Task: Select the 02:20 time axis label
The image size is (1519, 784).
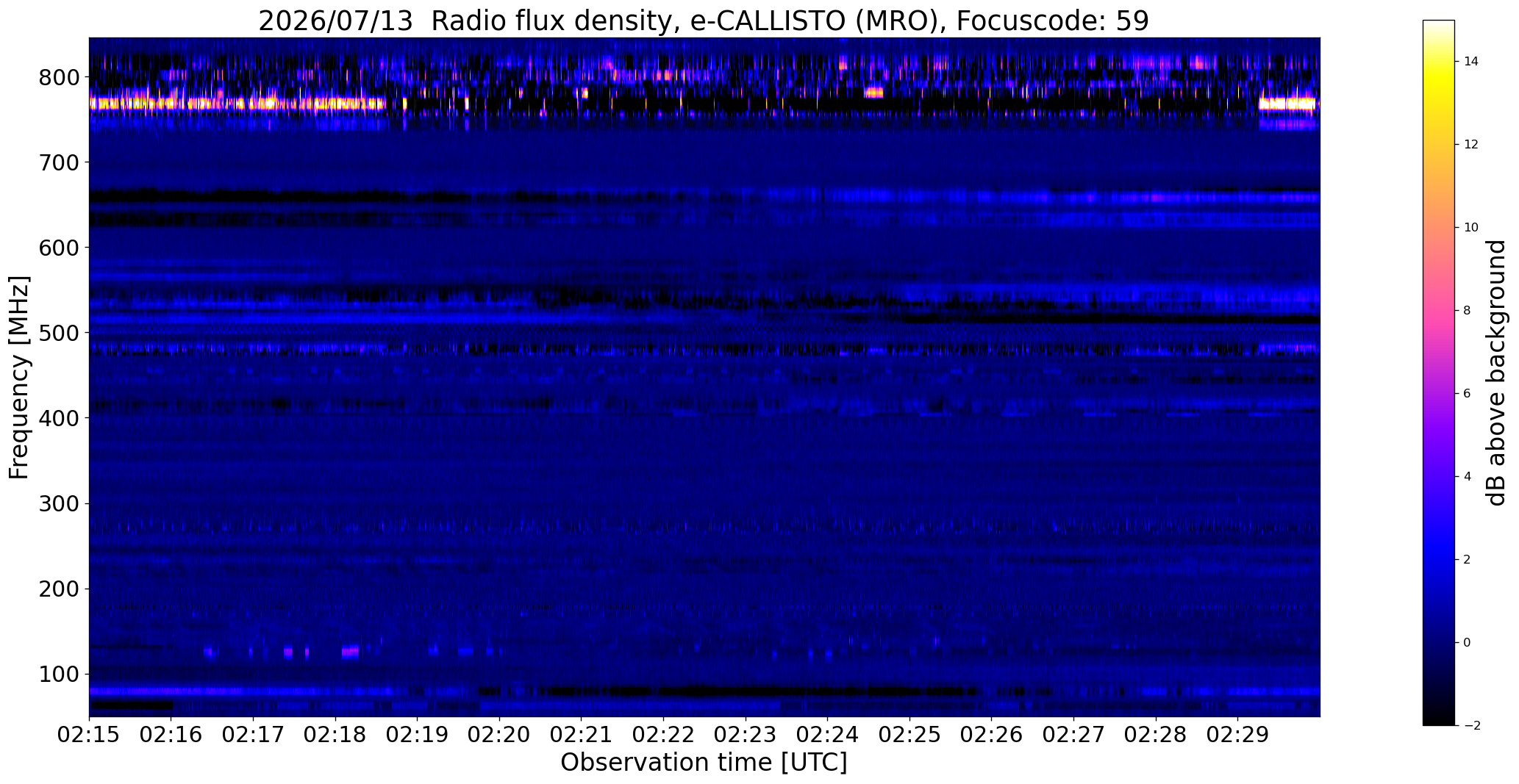Action: (x=499, y=735)
